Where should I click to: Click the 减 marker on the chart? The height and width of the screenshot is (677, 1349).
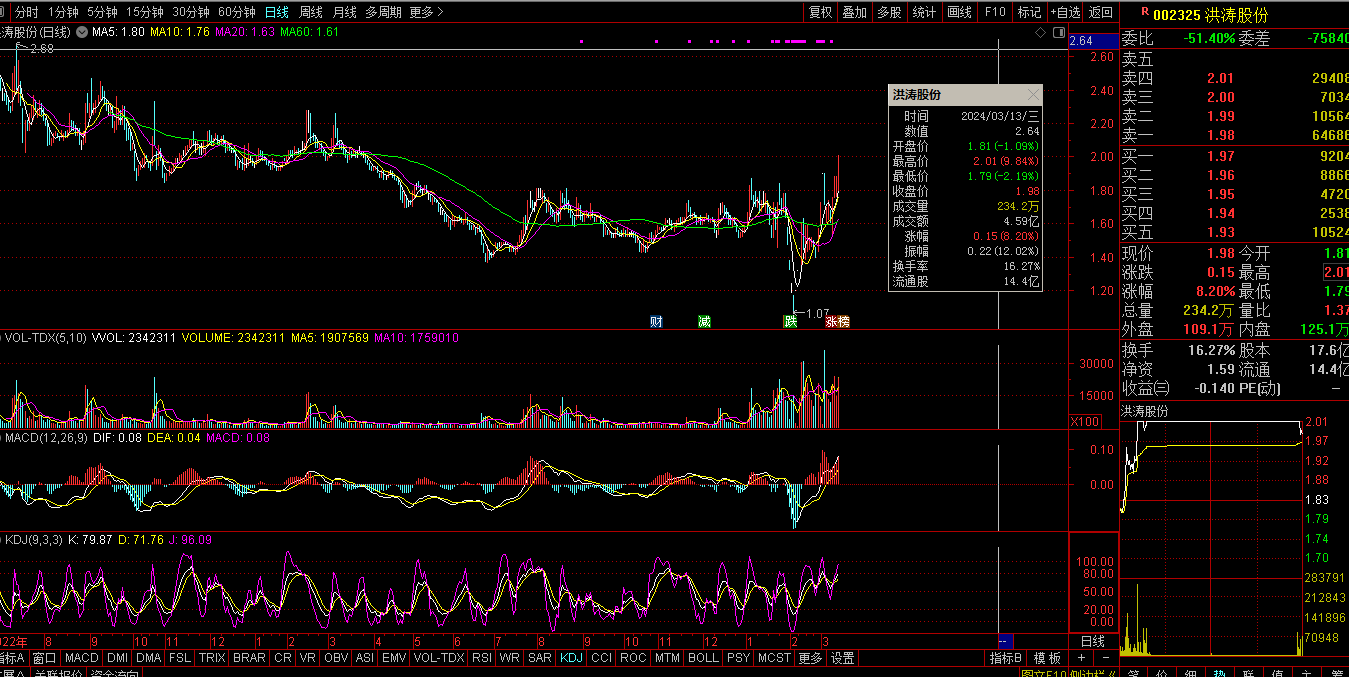[x=705, y=322]
